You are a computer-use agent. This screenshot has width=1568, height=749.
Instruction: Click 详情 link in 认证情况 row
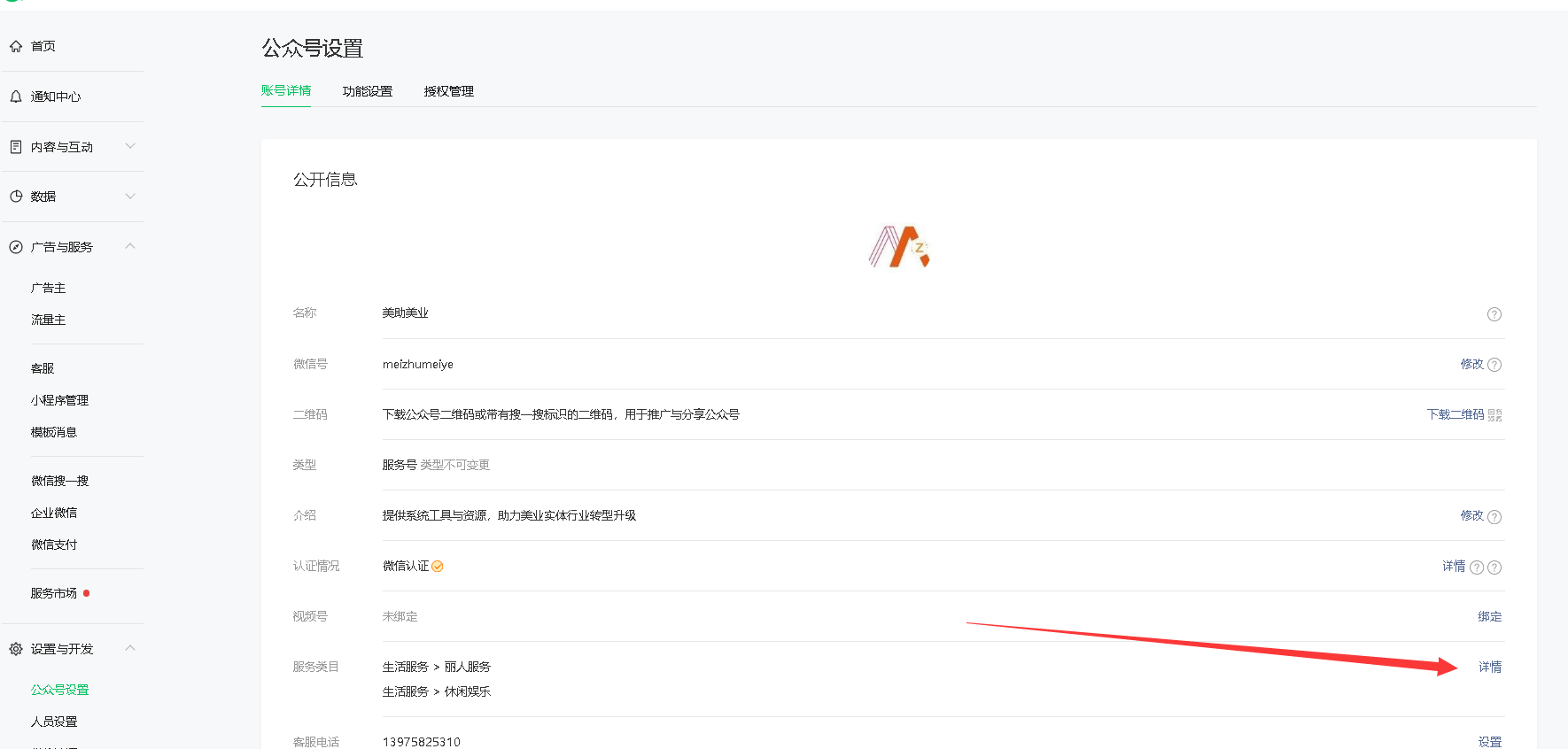pos(1454,566)
